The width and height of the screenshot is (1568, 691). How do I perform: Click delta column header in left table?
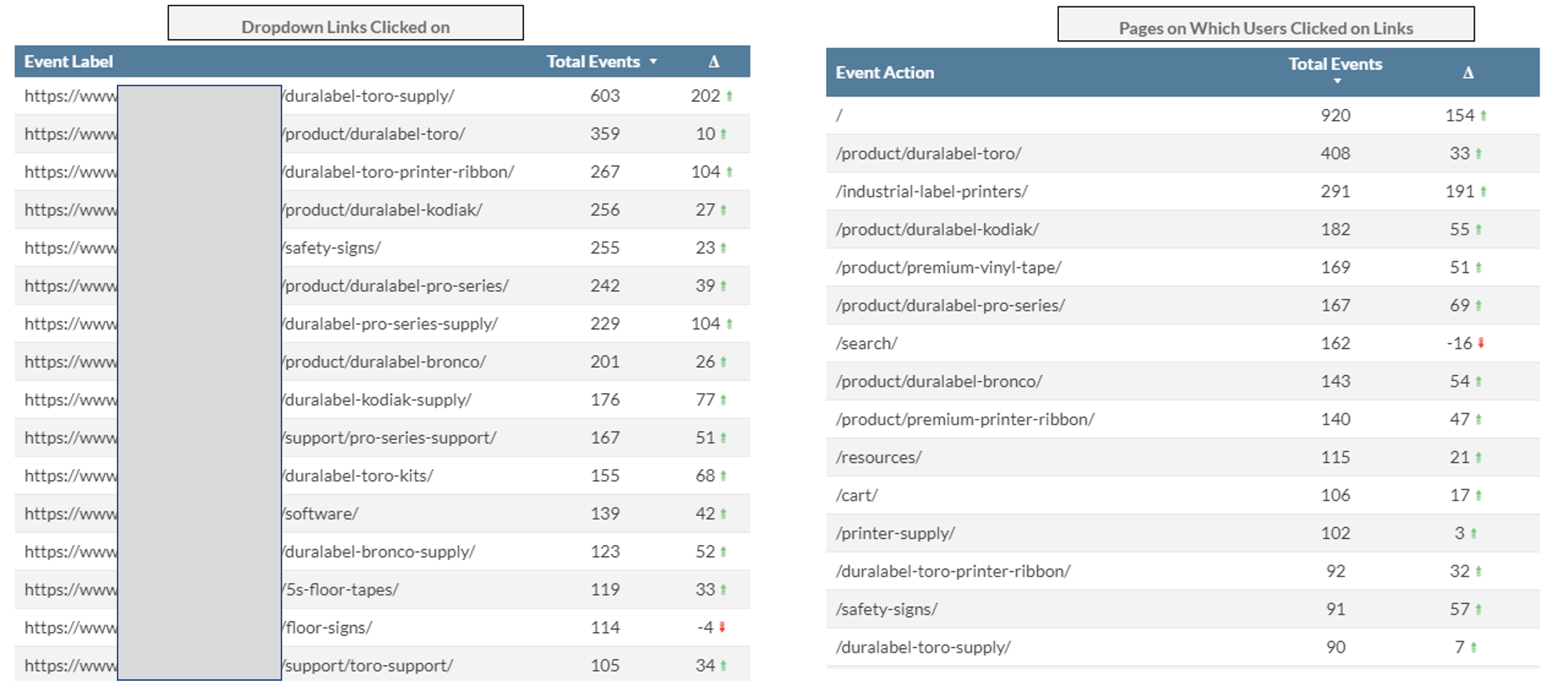(x=713, y=62)
